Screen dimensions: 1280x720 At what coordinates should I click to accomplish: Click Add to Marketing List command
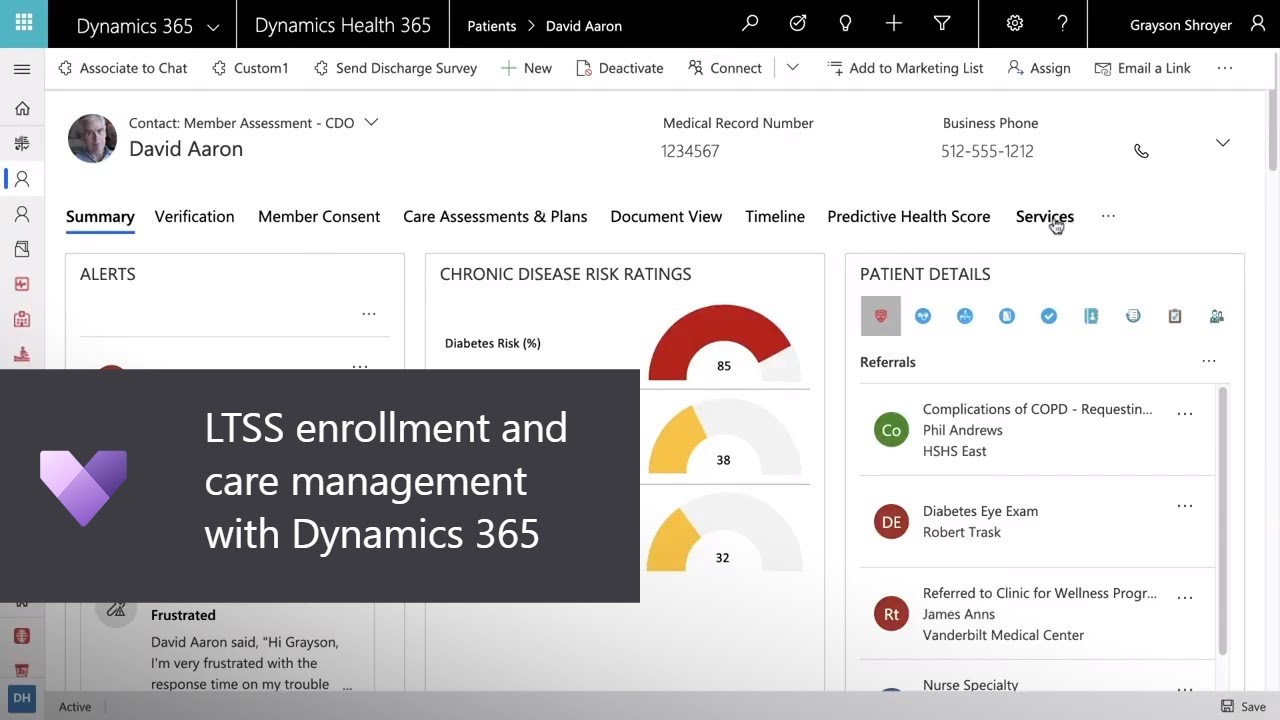click(905, 68)
